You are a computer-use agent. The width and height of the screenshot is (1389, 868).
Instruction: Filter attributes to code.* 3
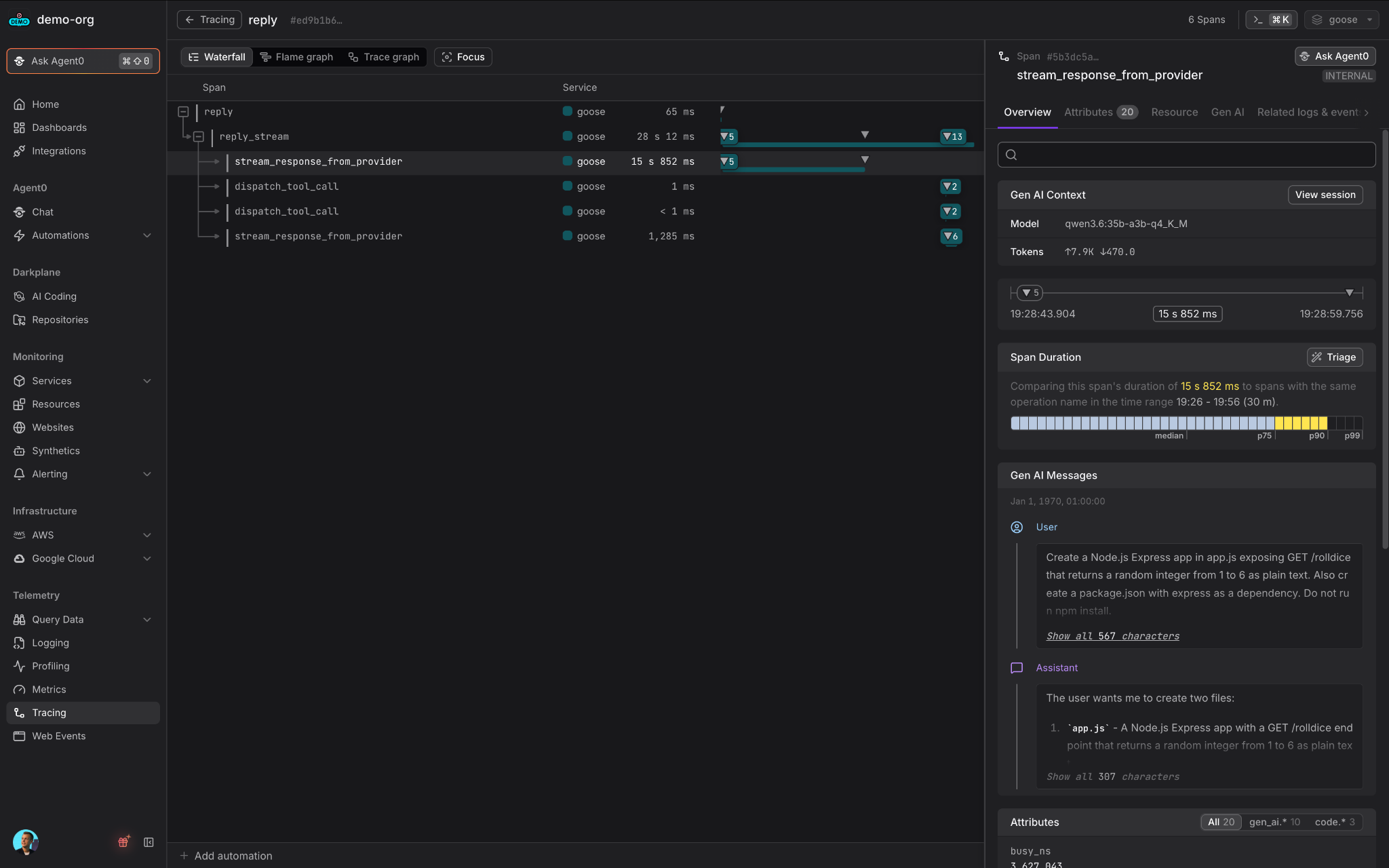tap(1334, 822)
